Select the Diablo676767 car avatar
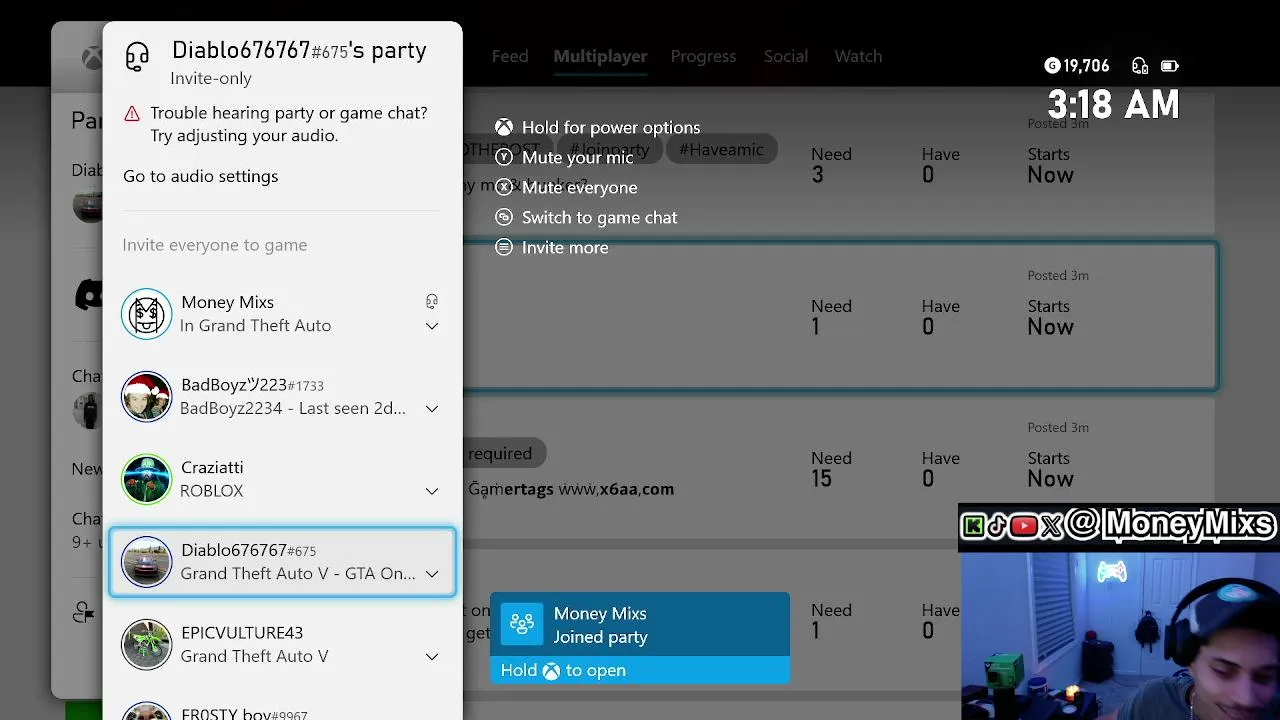This screenshot has width=1280, height=720. pyautogui.click(x=147, y=562)
